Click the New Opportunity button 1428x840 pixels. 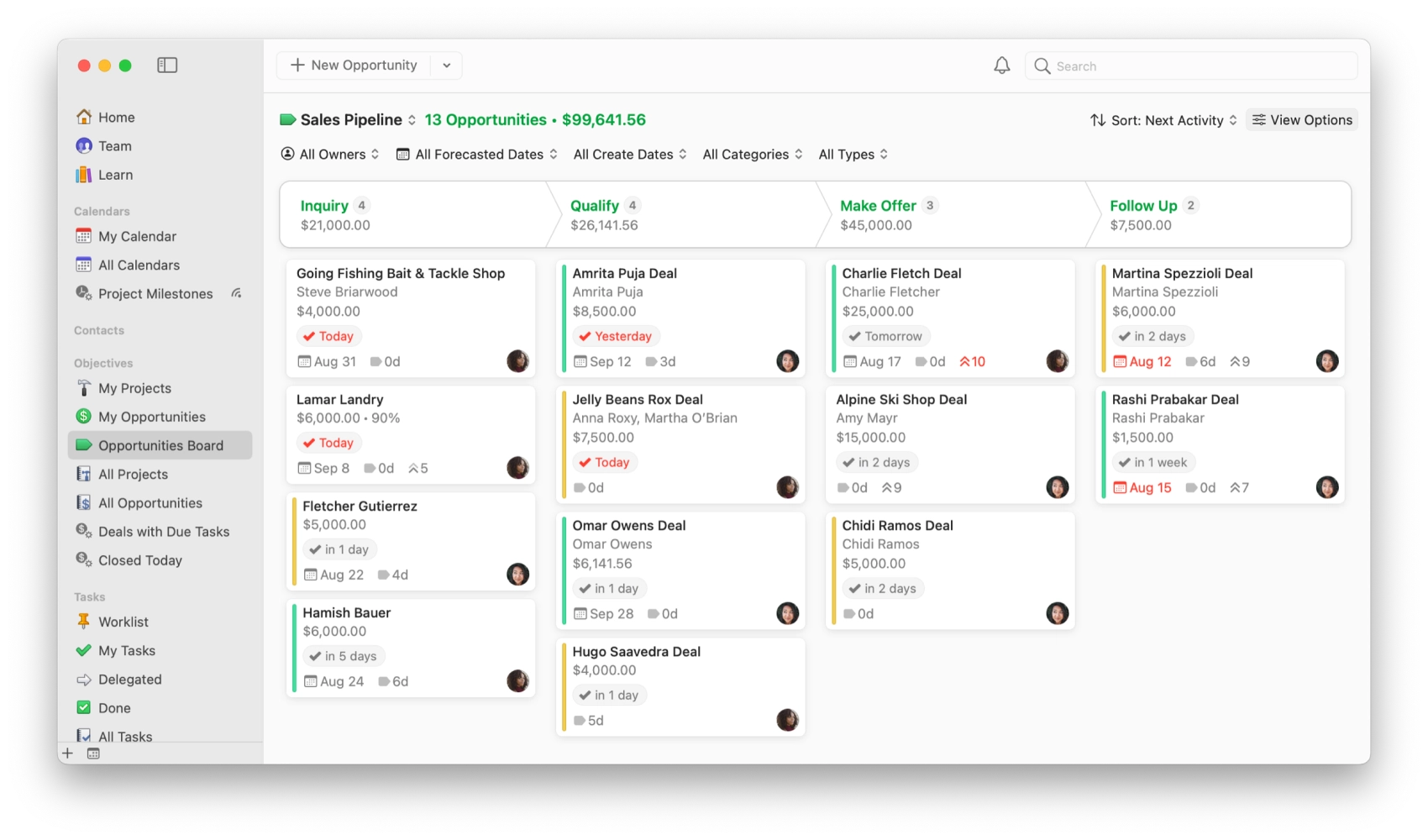(x=354, y=66)
